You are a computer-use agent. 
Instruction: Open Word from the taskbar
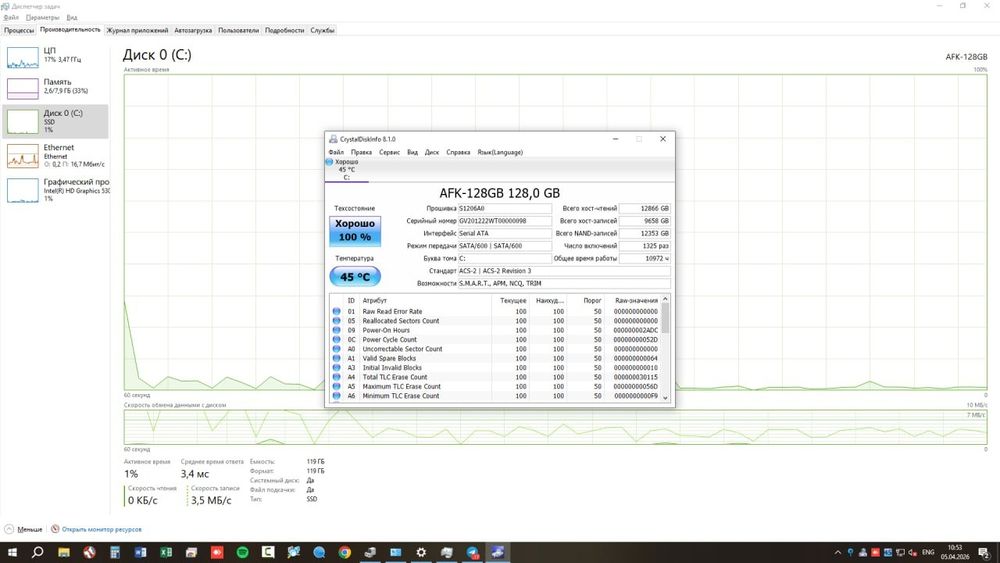click(140, 552)
